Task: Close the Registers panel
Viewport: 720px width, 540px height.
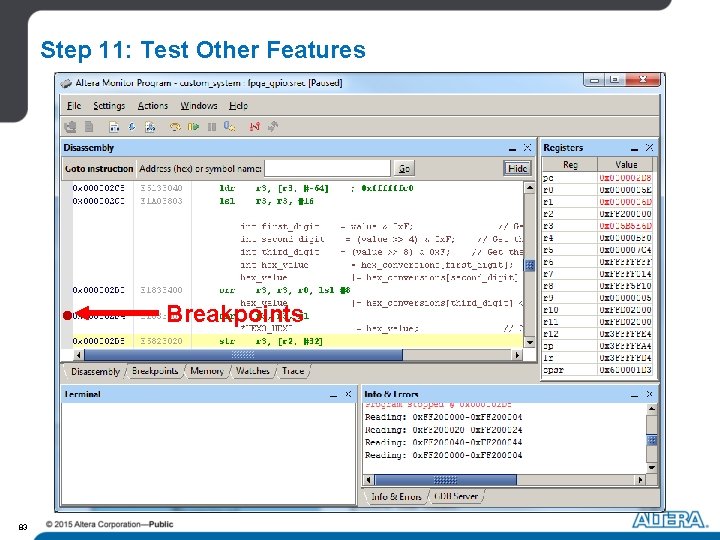Action: pos(649,147)
